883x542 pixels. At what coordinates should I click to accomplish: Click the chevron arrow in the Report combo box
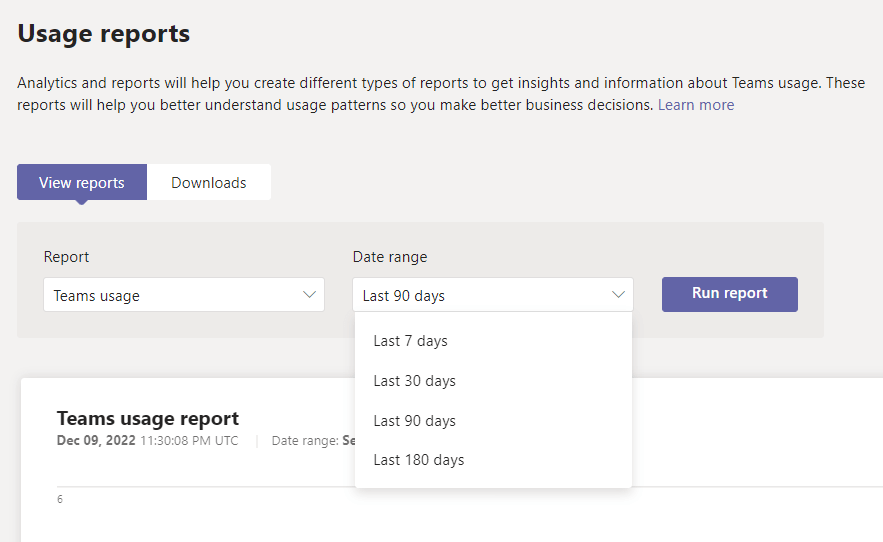309,295
